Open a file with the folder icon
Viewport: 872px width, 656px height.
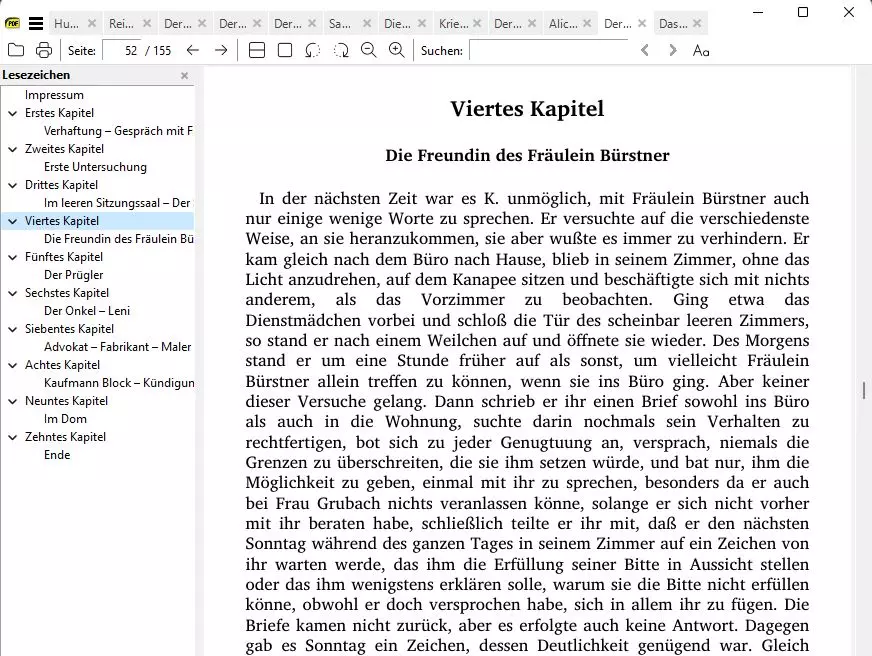coord(15,49)
